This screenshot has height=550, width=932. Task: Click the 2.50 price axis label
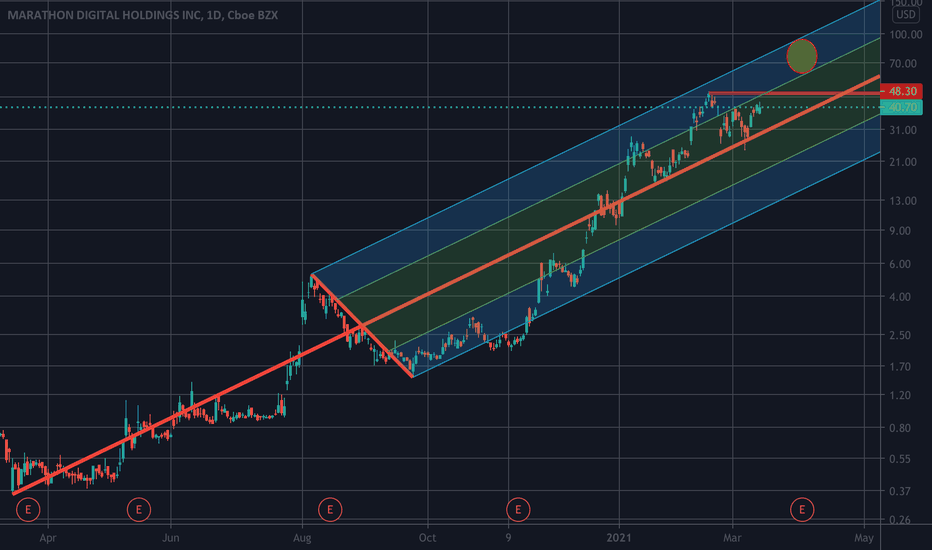(900, 335)
